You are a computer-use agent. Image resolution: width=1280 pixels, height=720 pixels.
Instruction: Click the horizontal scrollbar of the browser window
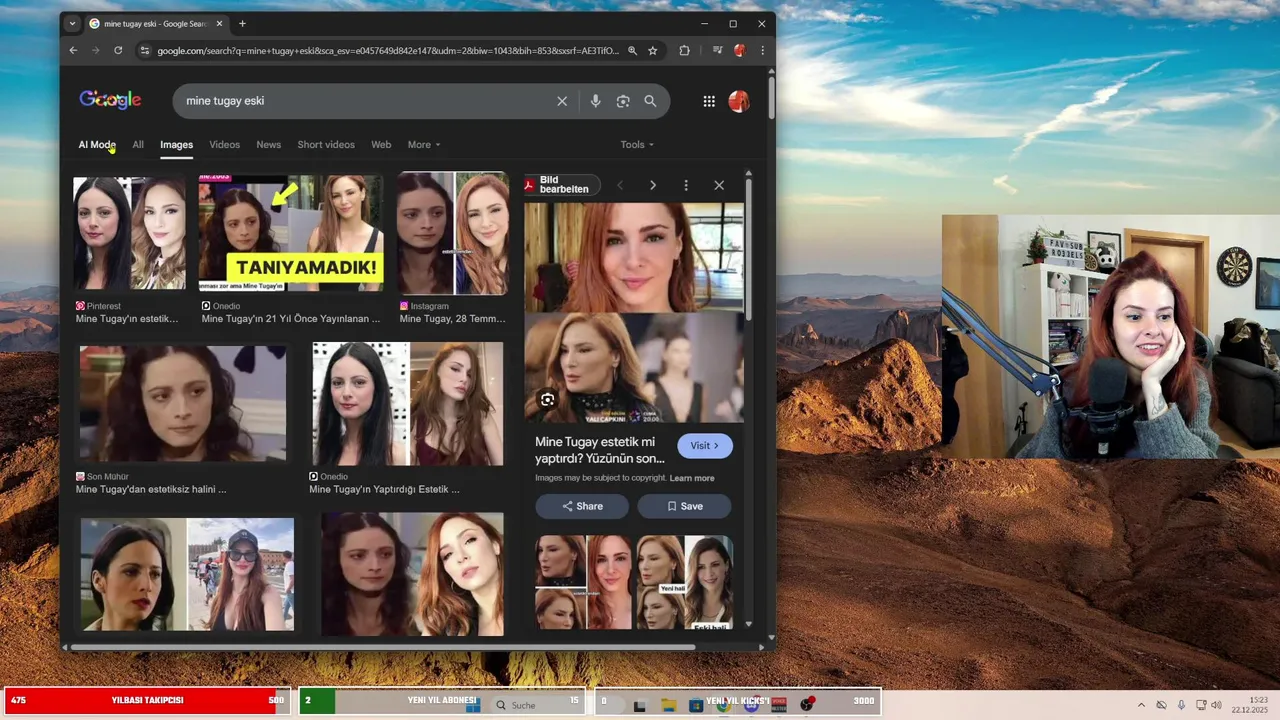382,647
